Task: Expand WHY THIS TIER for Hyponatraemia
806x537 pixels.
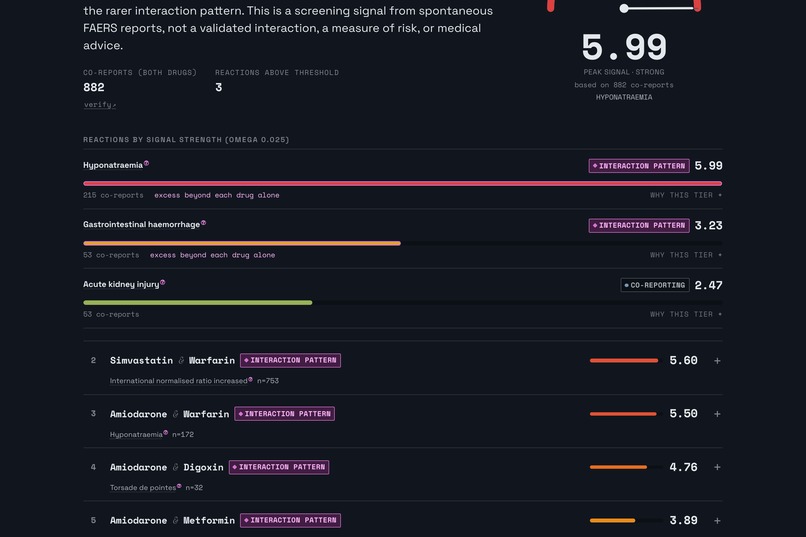Action: (x=686, y=195)
